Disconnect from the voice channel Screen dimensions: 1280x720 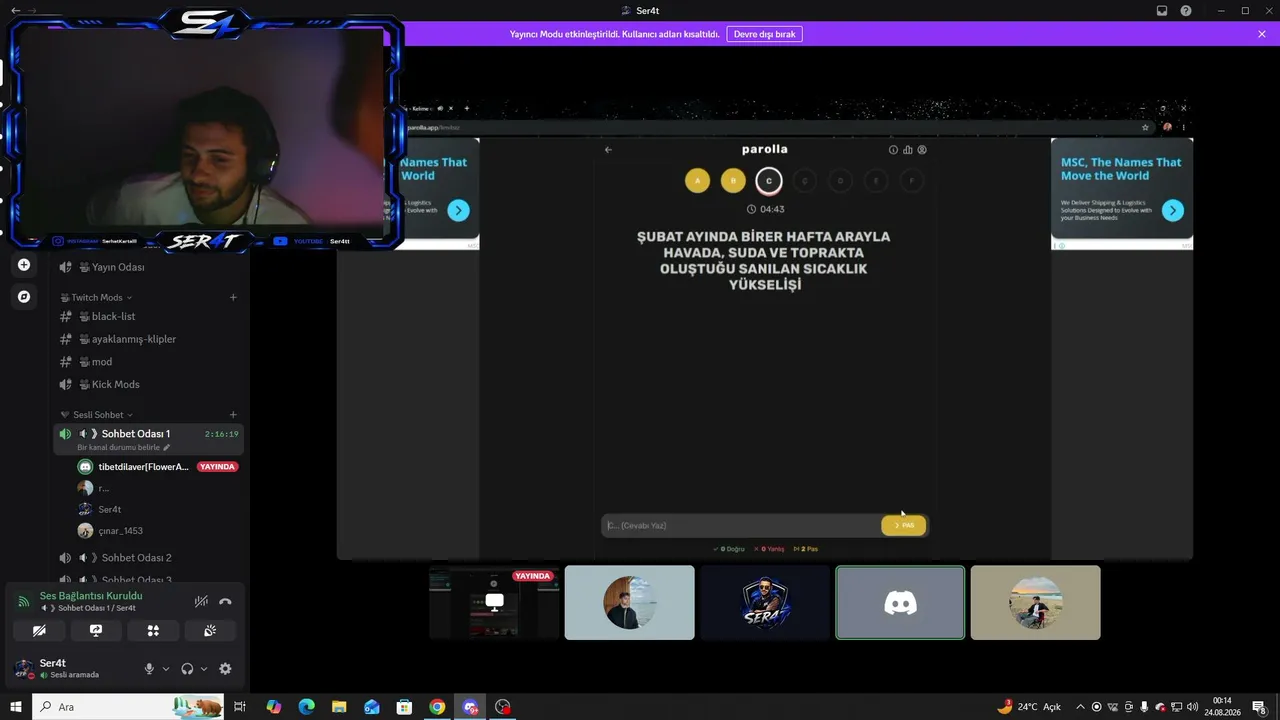225,601
